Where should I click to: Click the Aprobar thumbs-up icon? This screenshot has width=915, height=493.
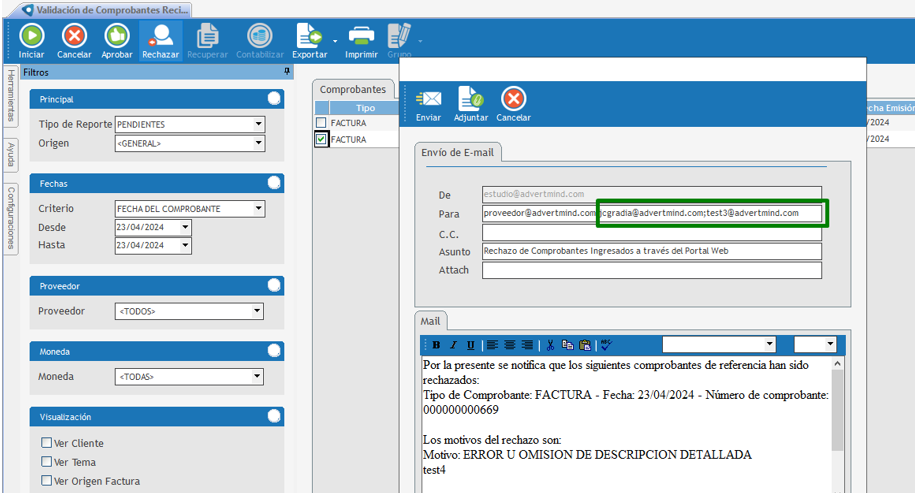pos(117,37)
